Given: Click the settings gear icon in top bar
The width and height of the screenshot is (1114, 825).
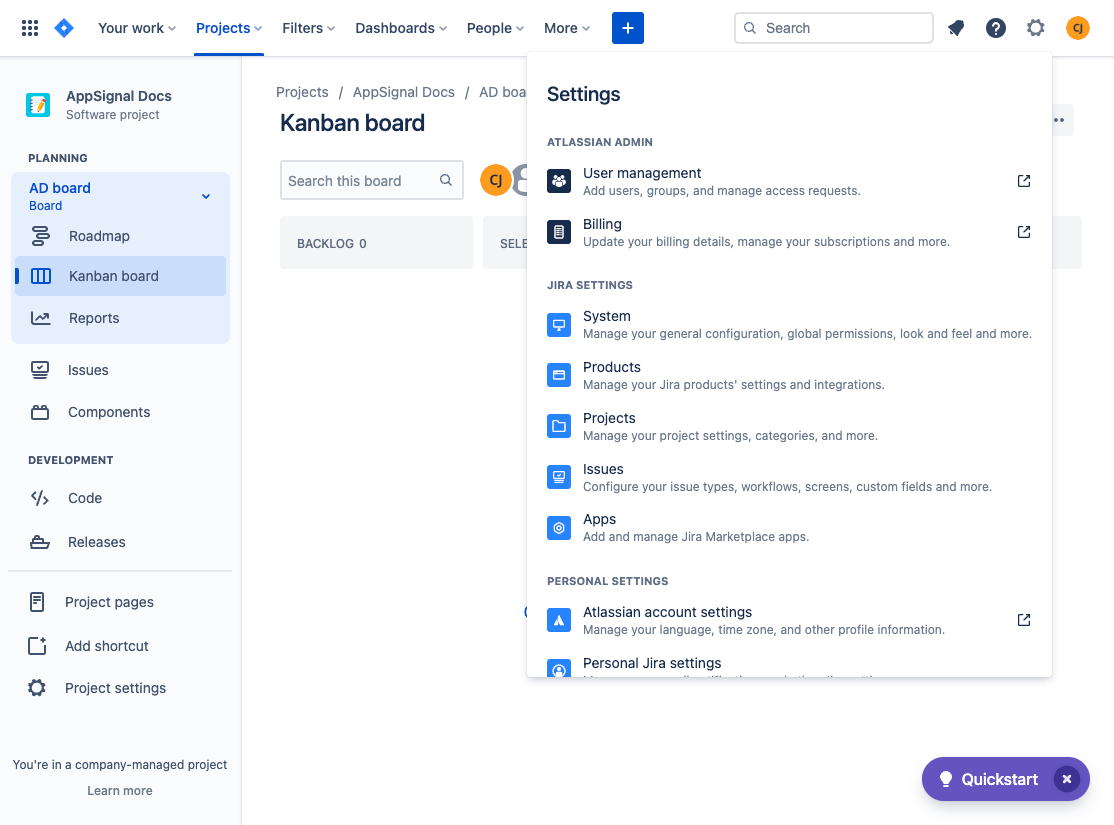Looking at the screenshot, I should click(x=1035, y=28).
